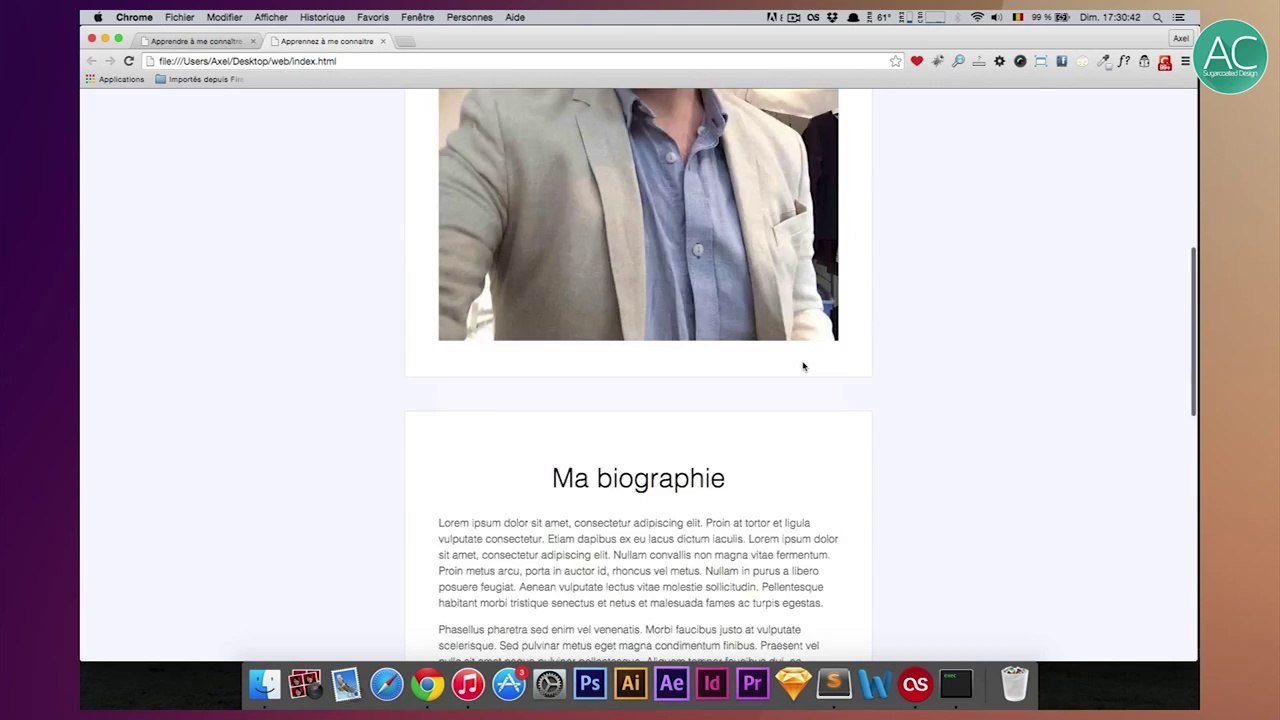
Task: Open the Fichier menu
Action: tap(180, 17)
